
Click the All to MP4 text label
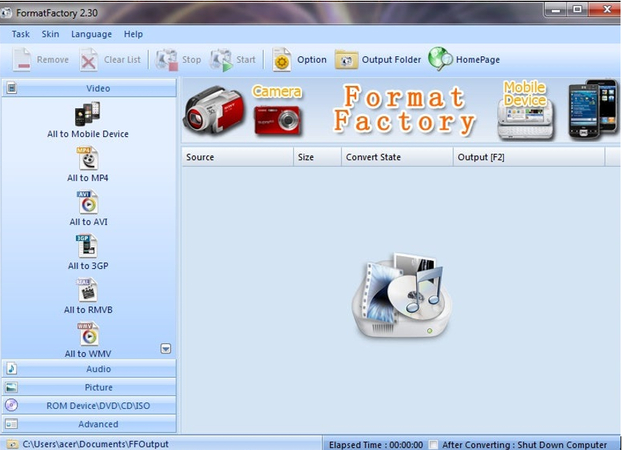[88, 178]
